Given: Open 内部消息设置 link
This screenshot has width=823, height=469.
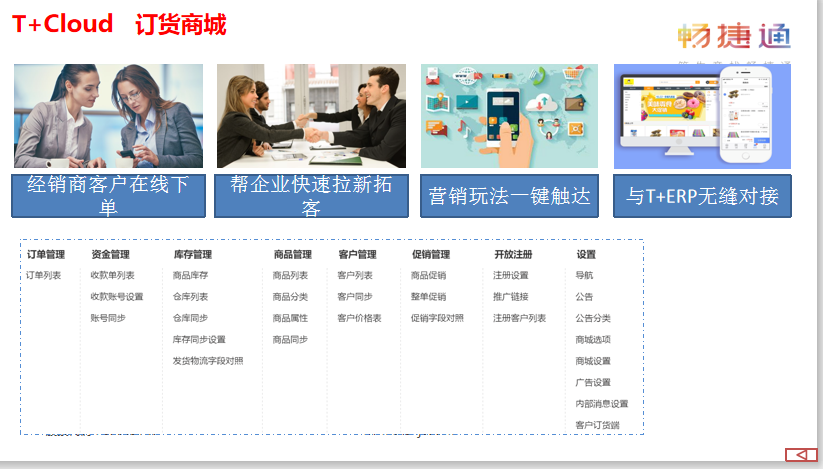Looking at the screenshot, I should 602,404.
